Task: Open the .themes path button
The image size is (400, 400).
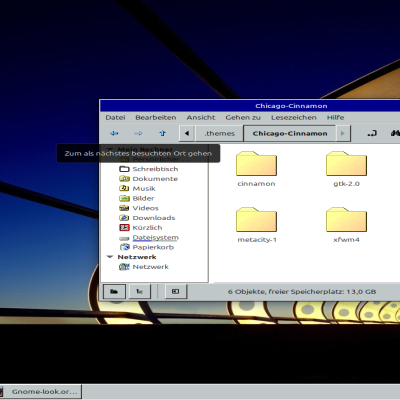Action: click(x=219, y=133)
